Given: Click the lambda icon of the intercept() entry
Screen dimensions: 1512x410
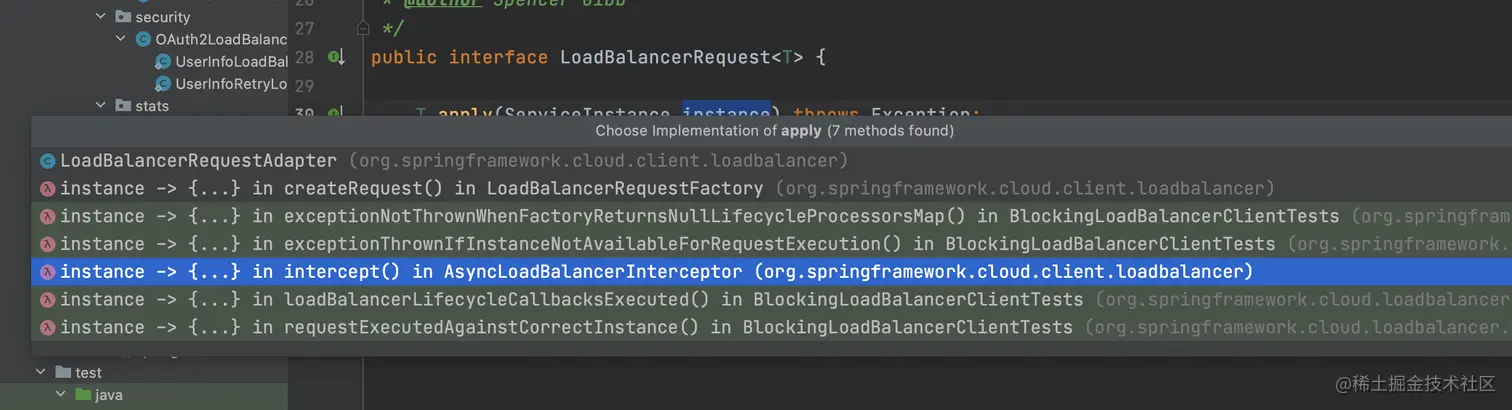Looking at the screenshot, I should pos(47,272).
